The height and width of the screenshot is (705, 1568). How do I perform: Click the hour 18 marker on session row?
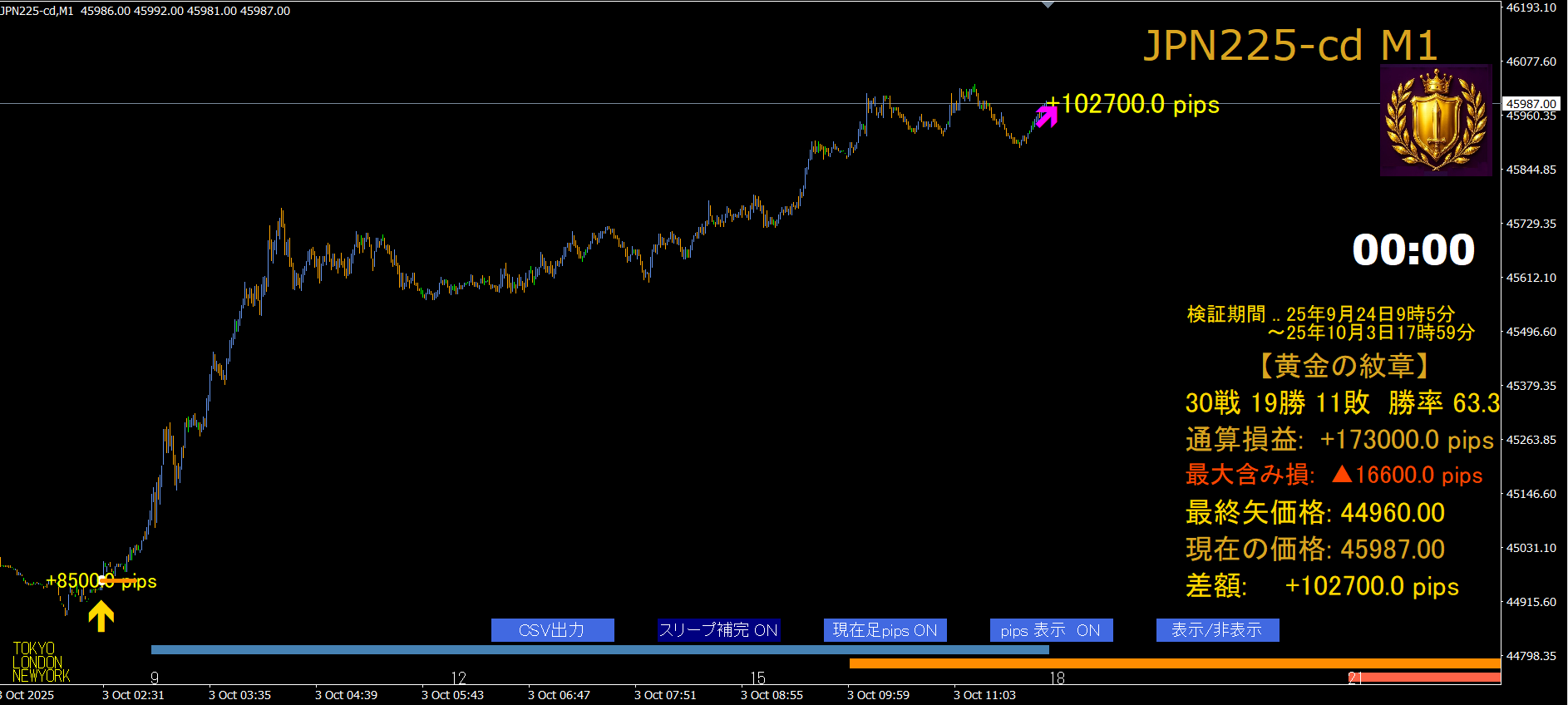(1057, 678)
